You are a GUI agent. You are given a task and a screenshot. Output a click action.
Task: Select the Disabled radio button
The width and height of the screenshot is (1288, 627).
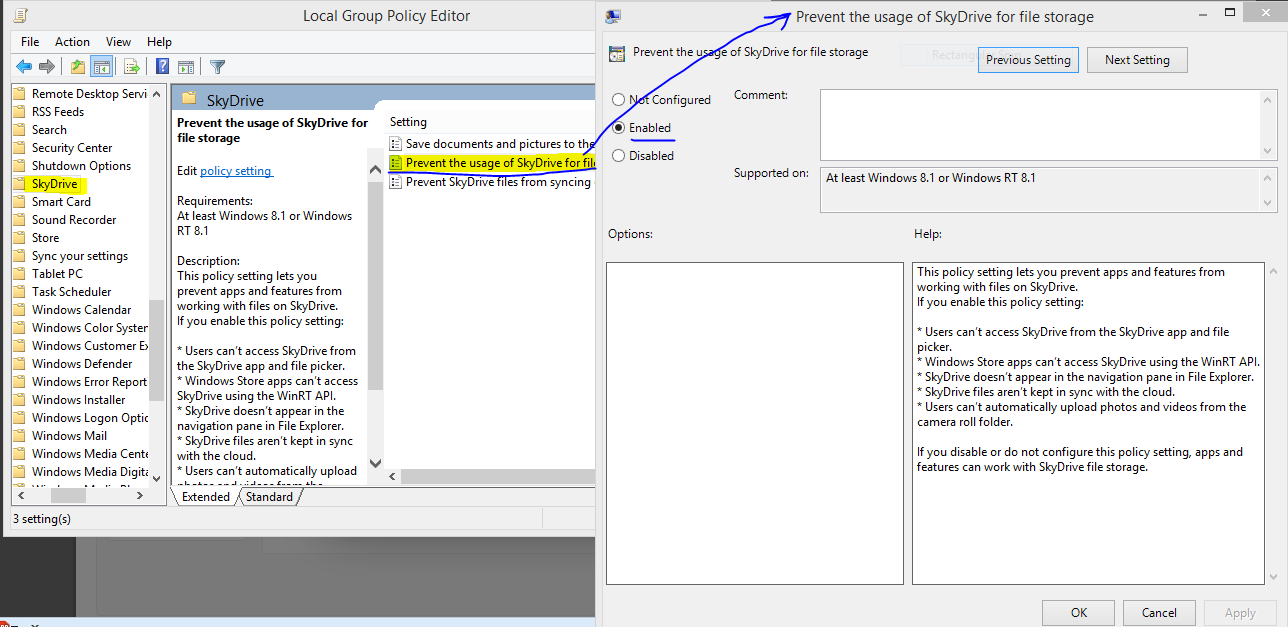pos(619,156)
